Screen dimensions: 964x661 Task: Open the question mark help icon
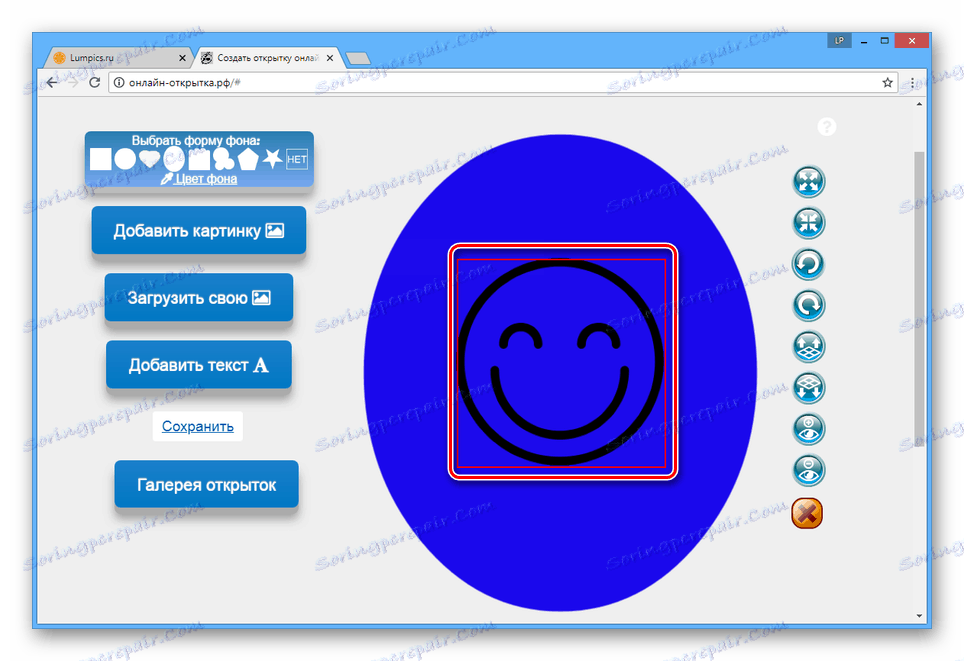pos(826,127)
